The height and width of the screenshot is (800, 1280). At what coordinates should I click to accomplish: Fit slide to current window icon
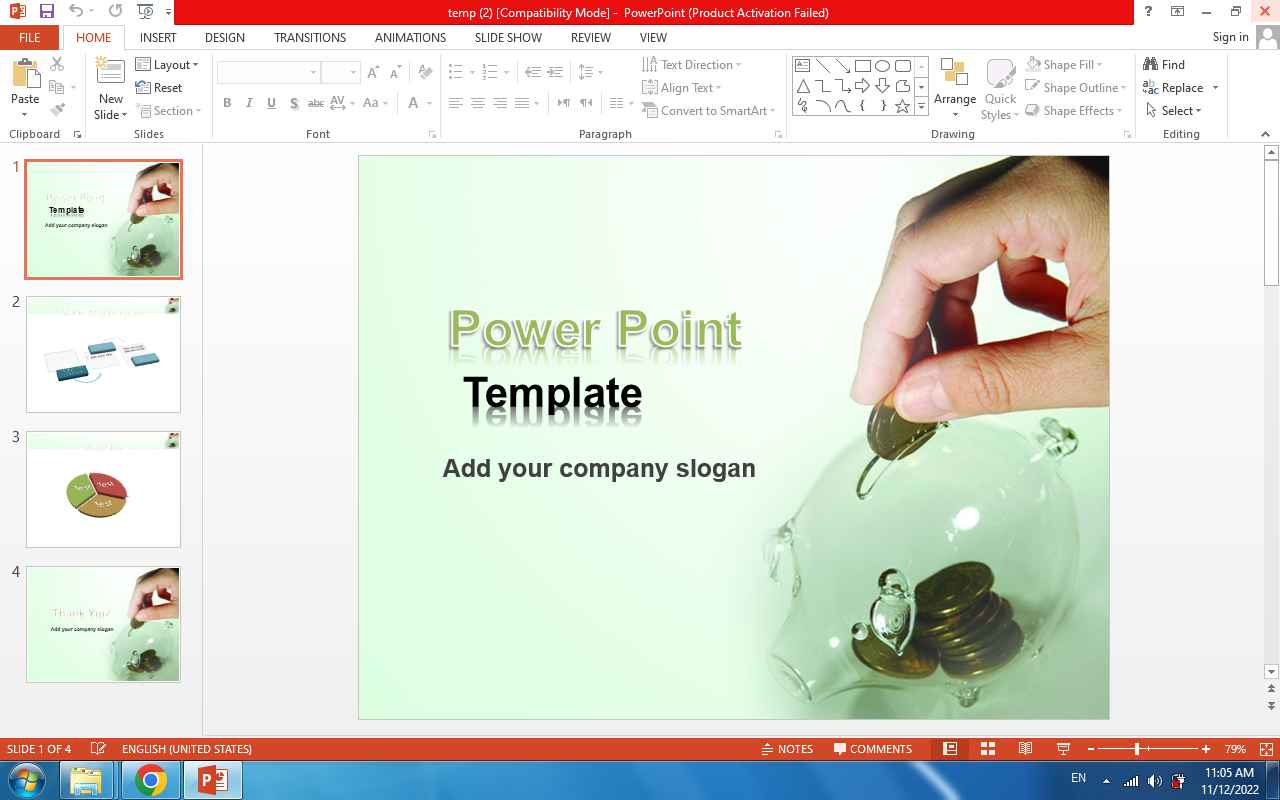[1266, 749]
